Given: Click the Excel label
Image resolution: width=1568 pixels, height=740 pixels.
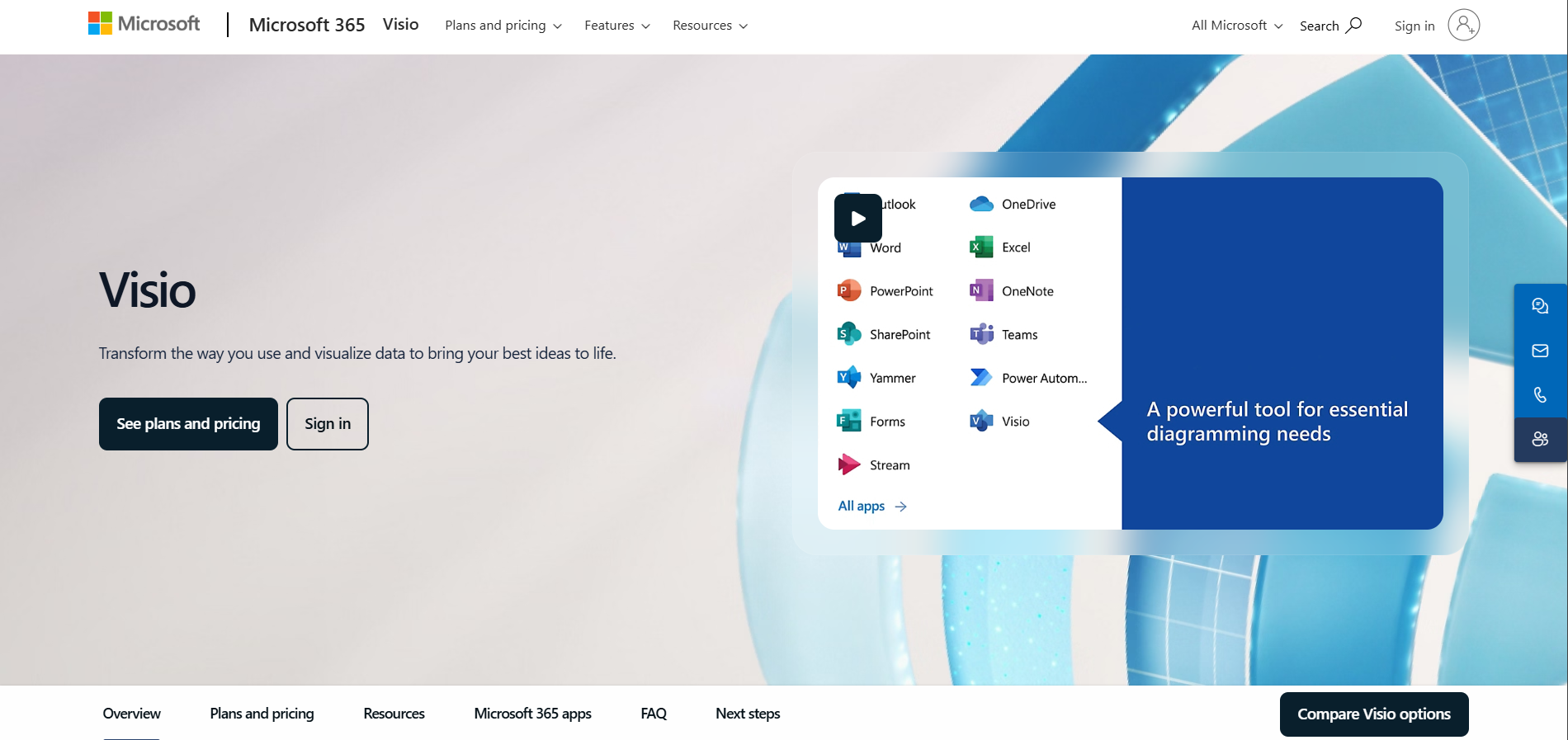Looking at the screenshot, I should 1016,247.
